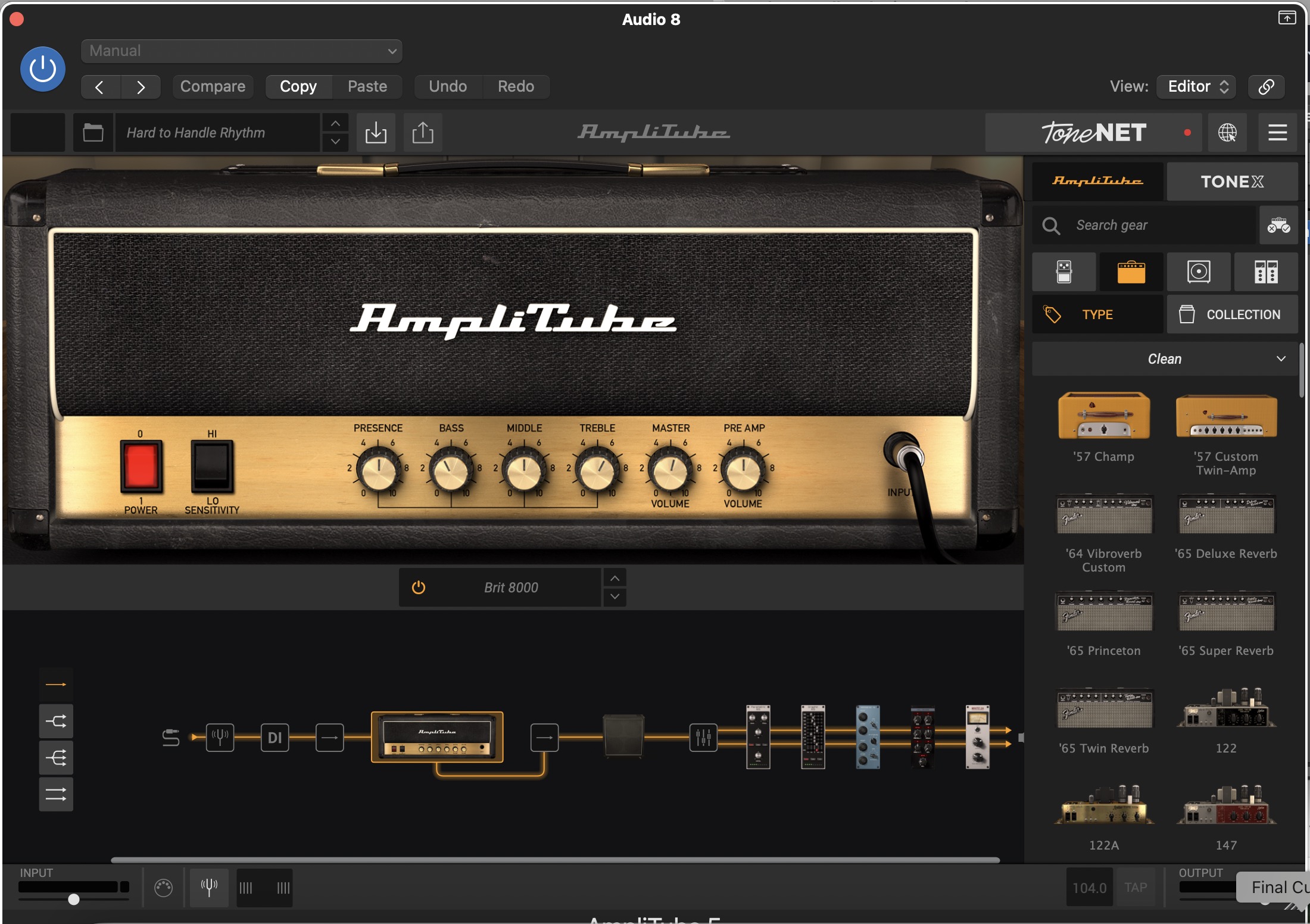Screen dimensions: 1310x924
Task: Switch to the AmpliTube gear tab
Action: tap(1097, 181)
